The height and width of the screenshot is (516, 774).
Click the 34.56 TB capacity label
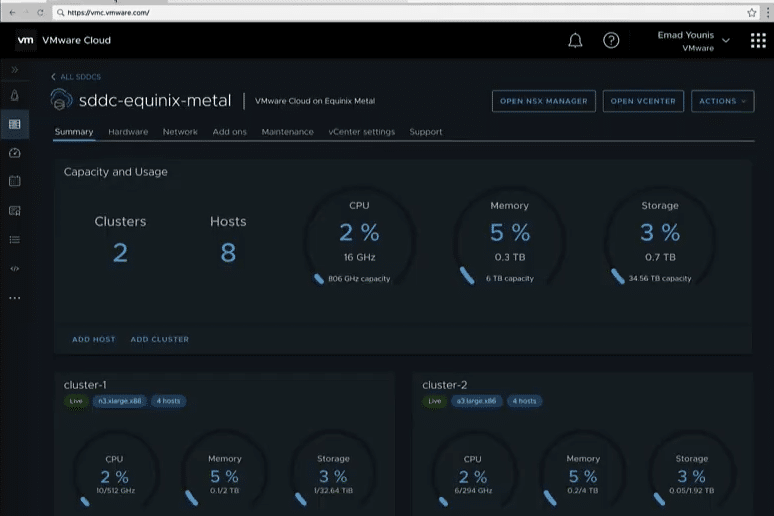(659, 279)
